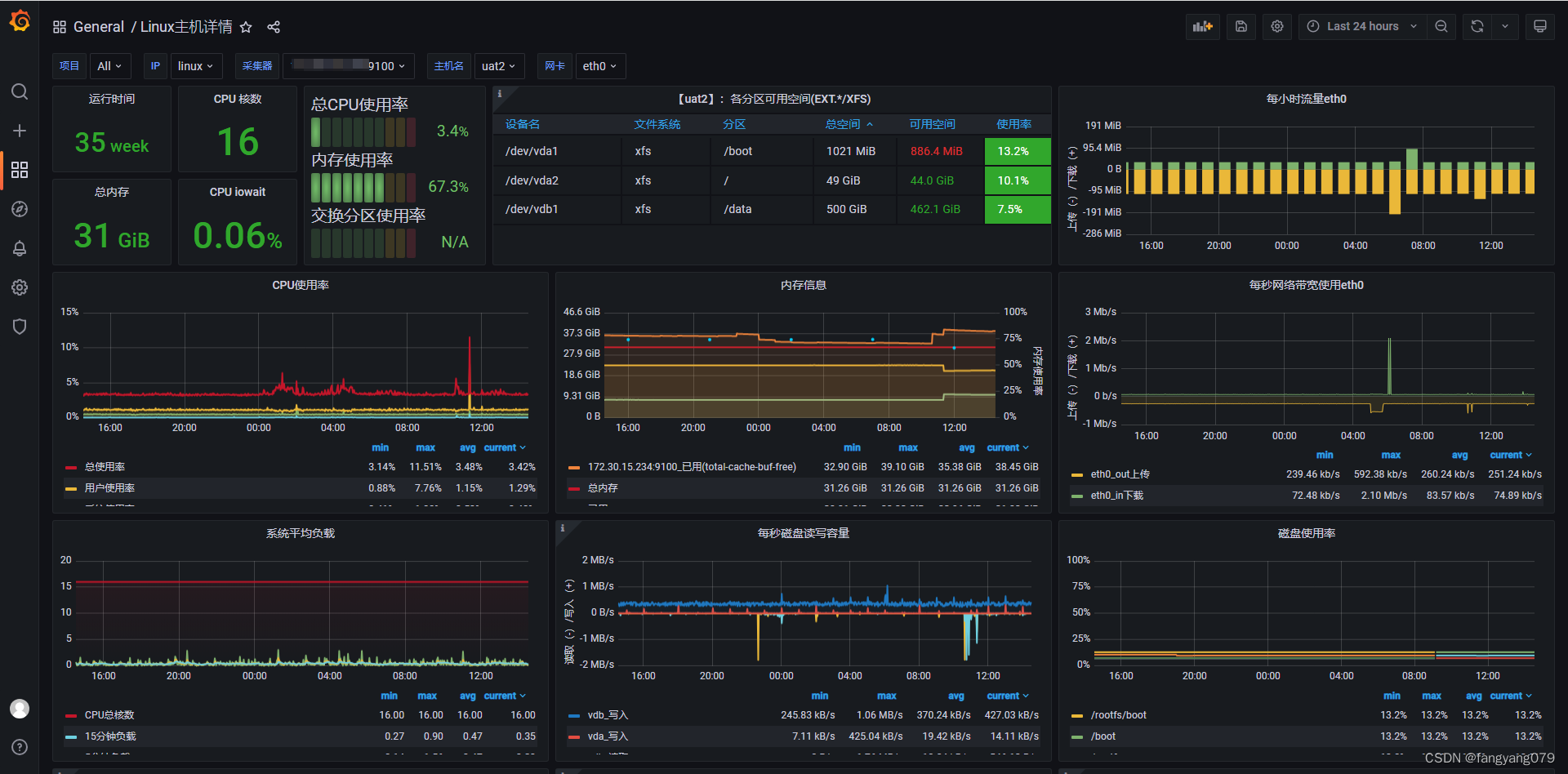The height and width of the screenshot is (774, 1568).
Task: Sort network legend by max column
Action: click(1391, 455)
